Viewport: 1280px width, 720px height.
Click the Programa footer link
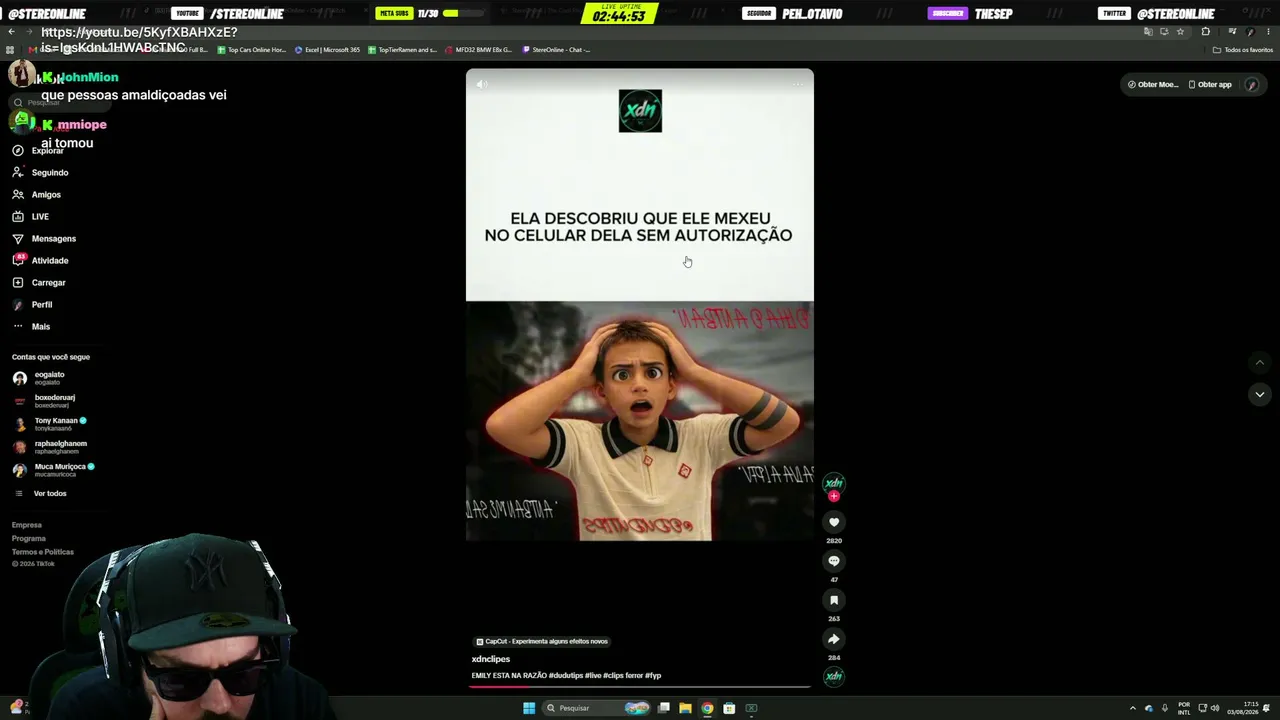pyautogui.click(x=29, y=538)
